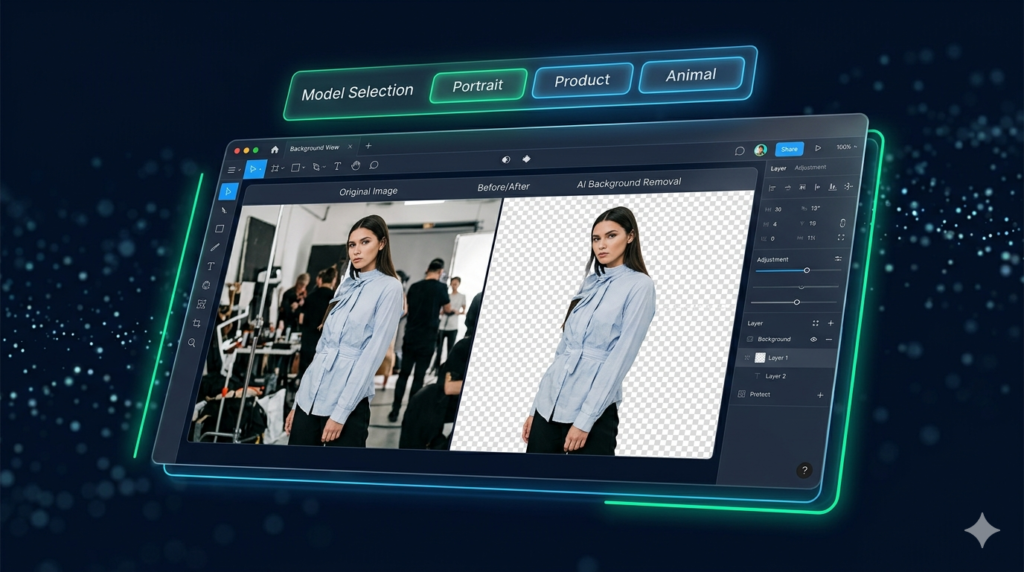The image size is (1024, 572).
Task: Select the Text tool in left sidebar
Action: pos(210,266)
